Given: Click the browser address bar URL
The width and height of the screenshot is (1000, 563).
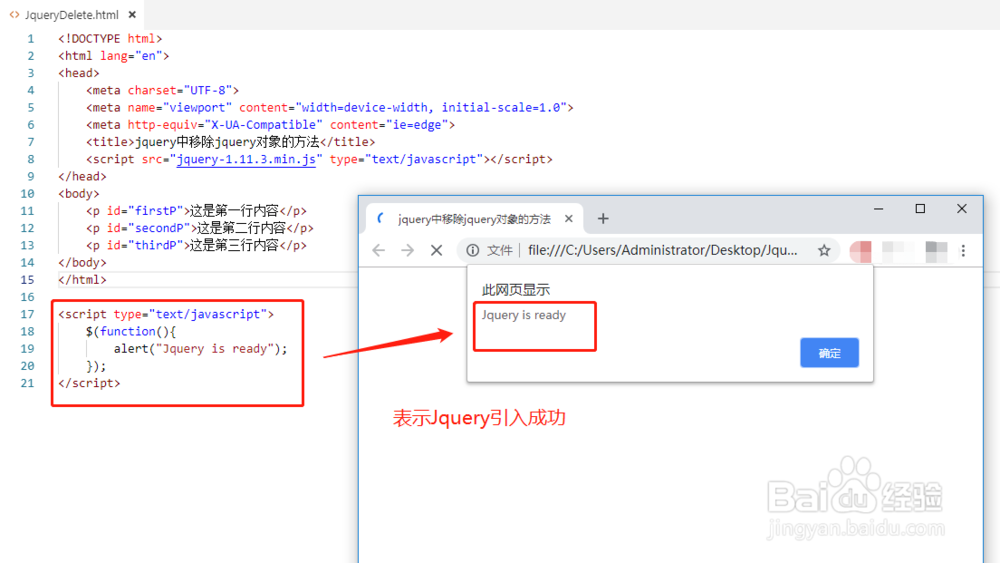Looking at the screenshot, I should point(663,251).
